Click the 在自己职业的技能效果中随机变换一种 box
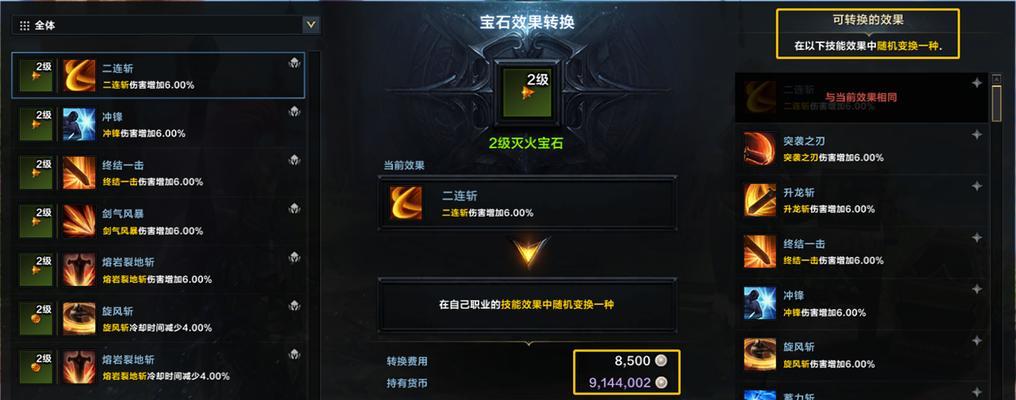Screen dimensions: 1016x400 [527, 304]
